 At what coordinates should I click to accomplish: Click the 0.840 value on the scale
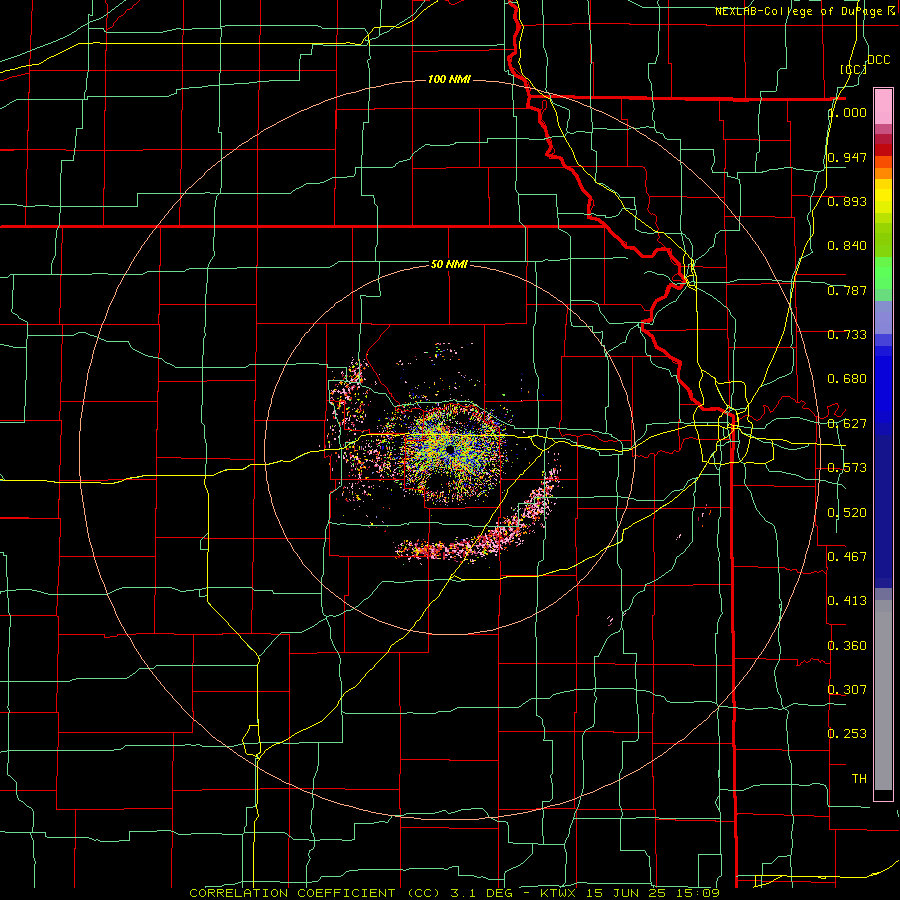(847, 246)
